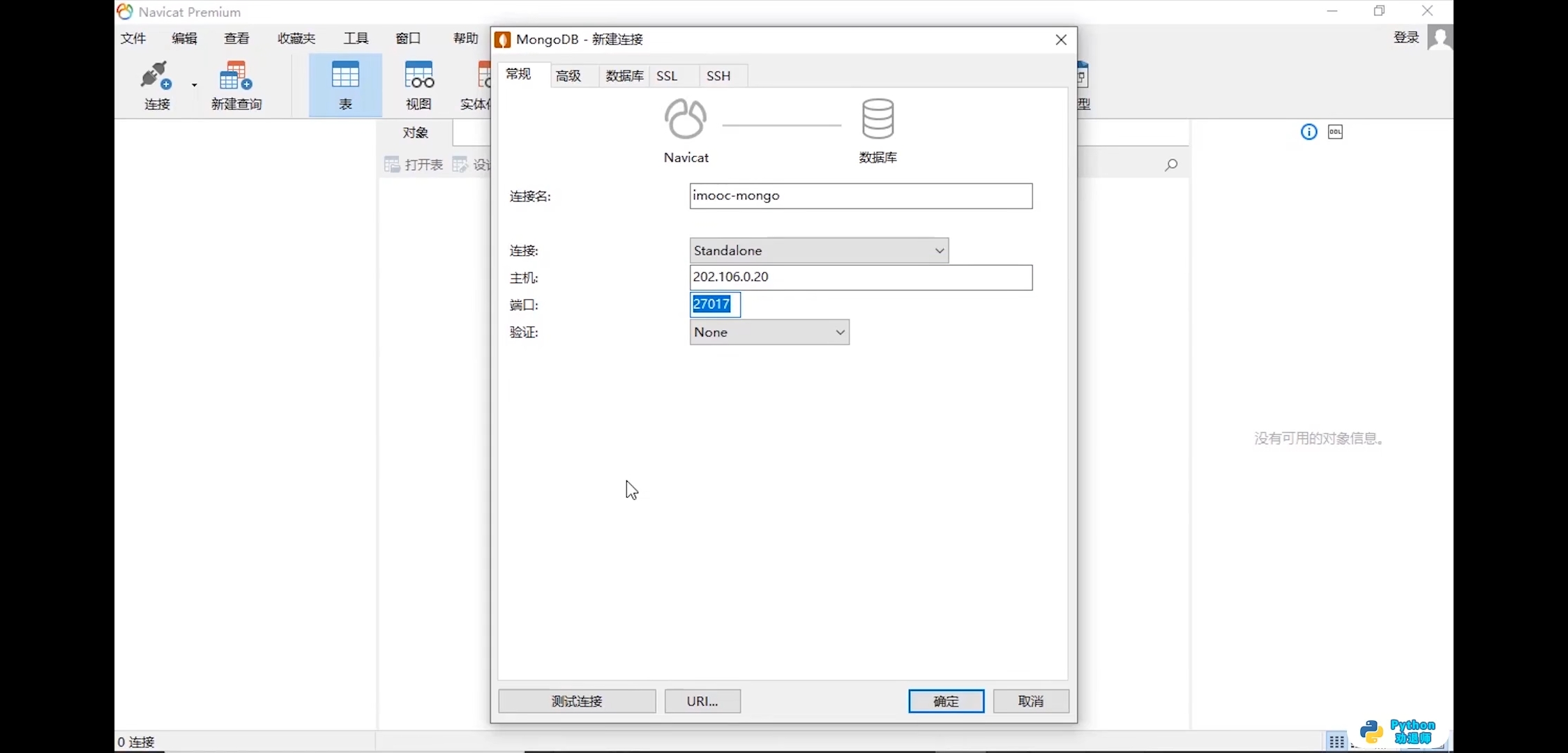
Task: Click the 登录 user avatar icon
Action: [x=1440, y=37]
